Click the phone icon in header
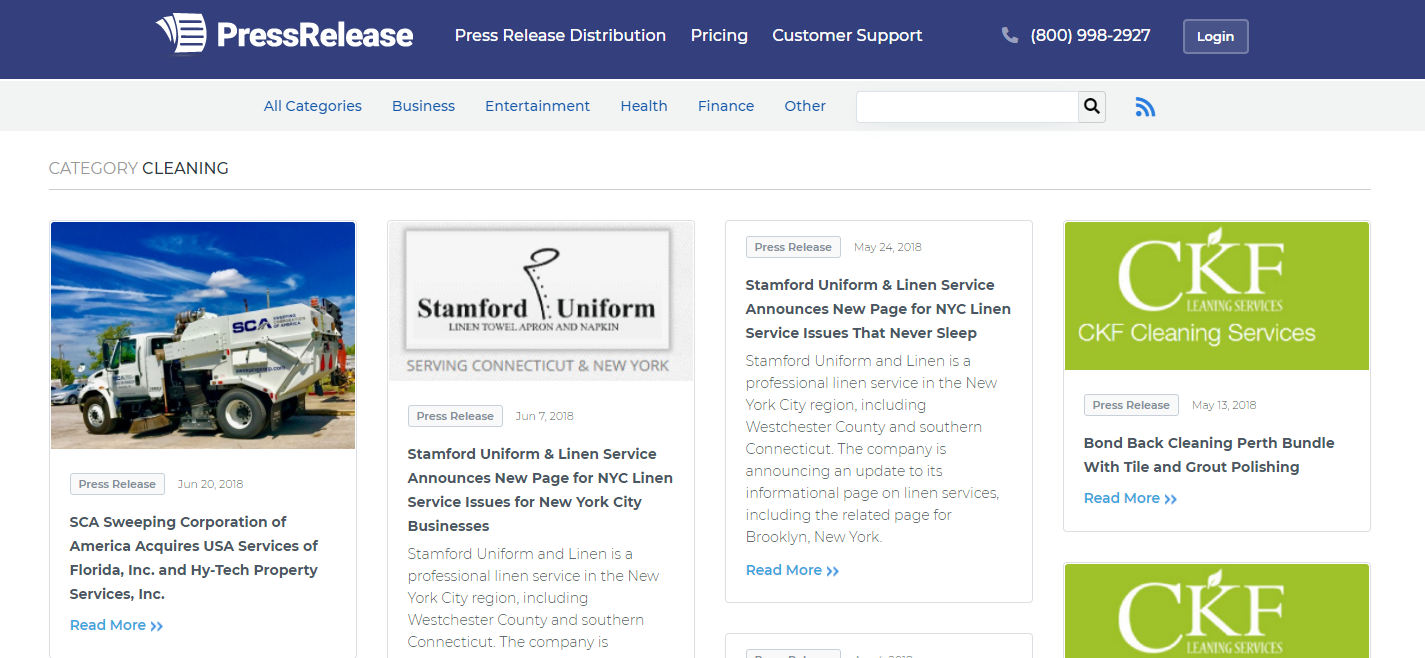1425x658 pixels. [1009, 35]
